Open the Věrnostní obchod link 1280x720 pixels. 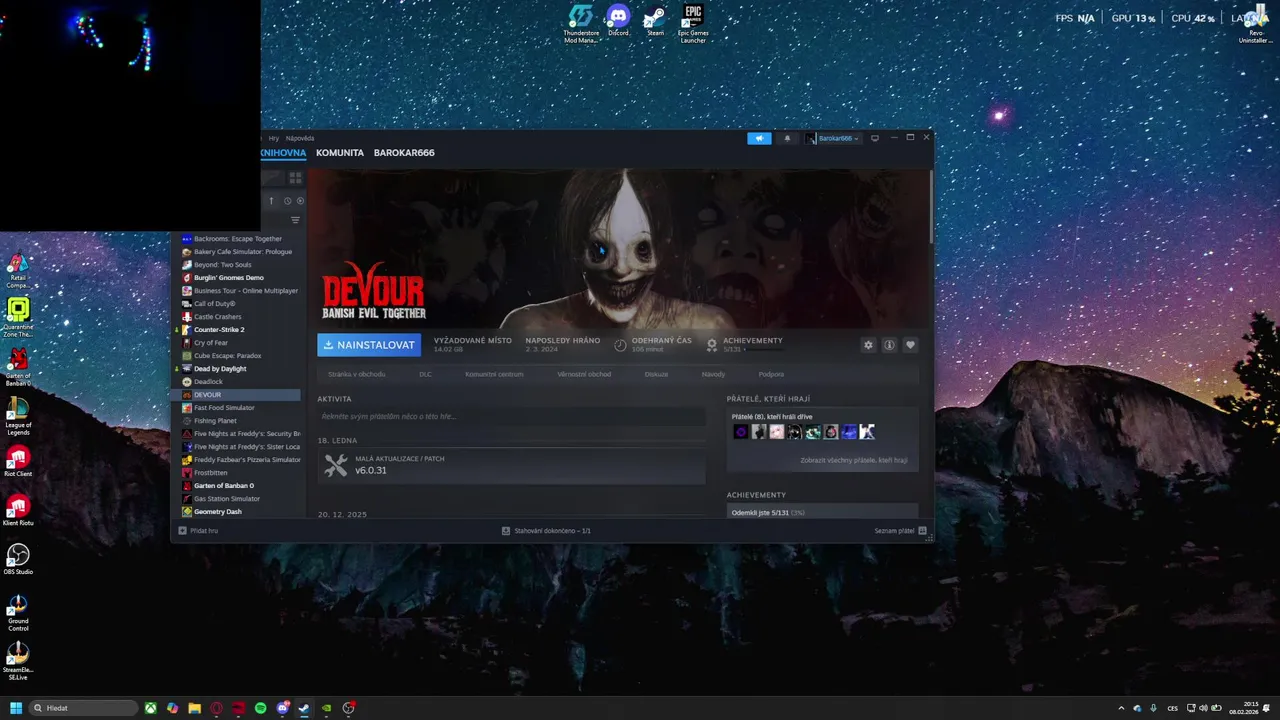584,374
